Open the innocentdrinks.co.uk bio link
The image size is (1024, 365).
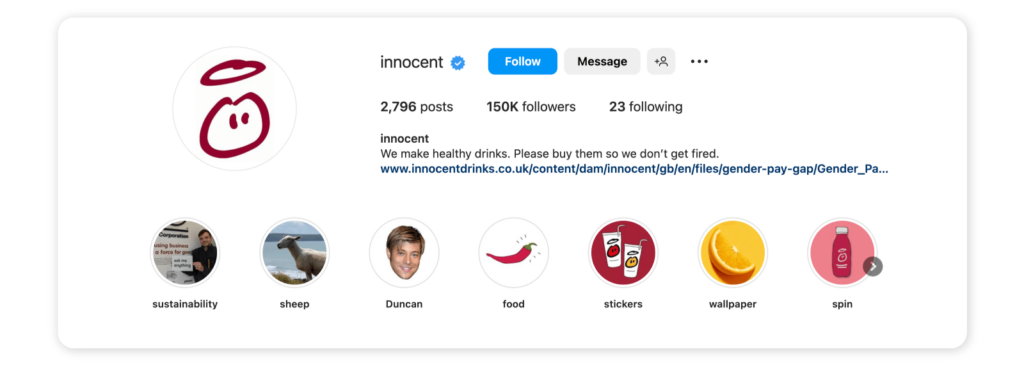point(634,169)
